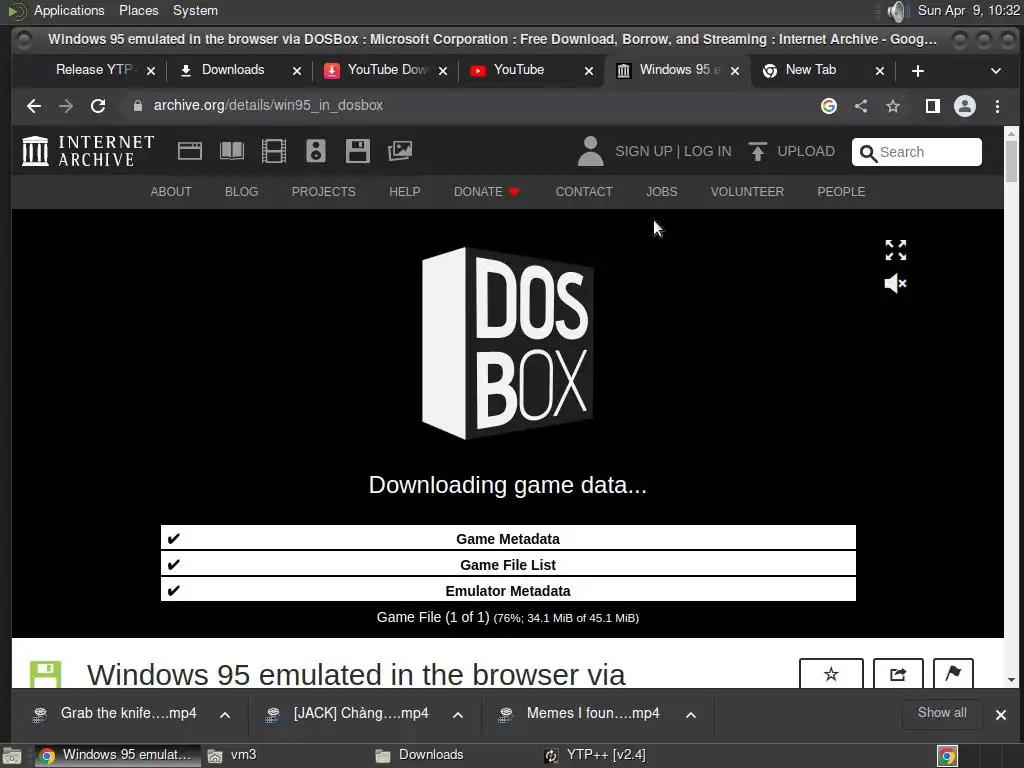Open the System menu
The width and height of the screenshot is (1024, 768).
(x=195, y=10)
